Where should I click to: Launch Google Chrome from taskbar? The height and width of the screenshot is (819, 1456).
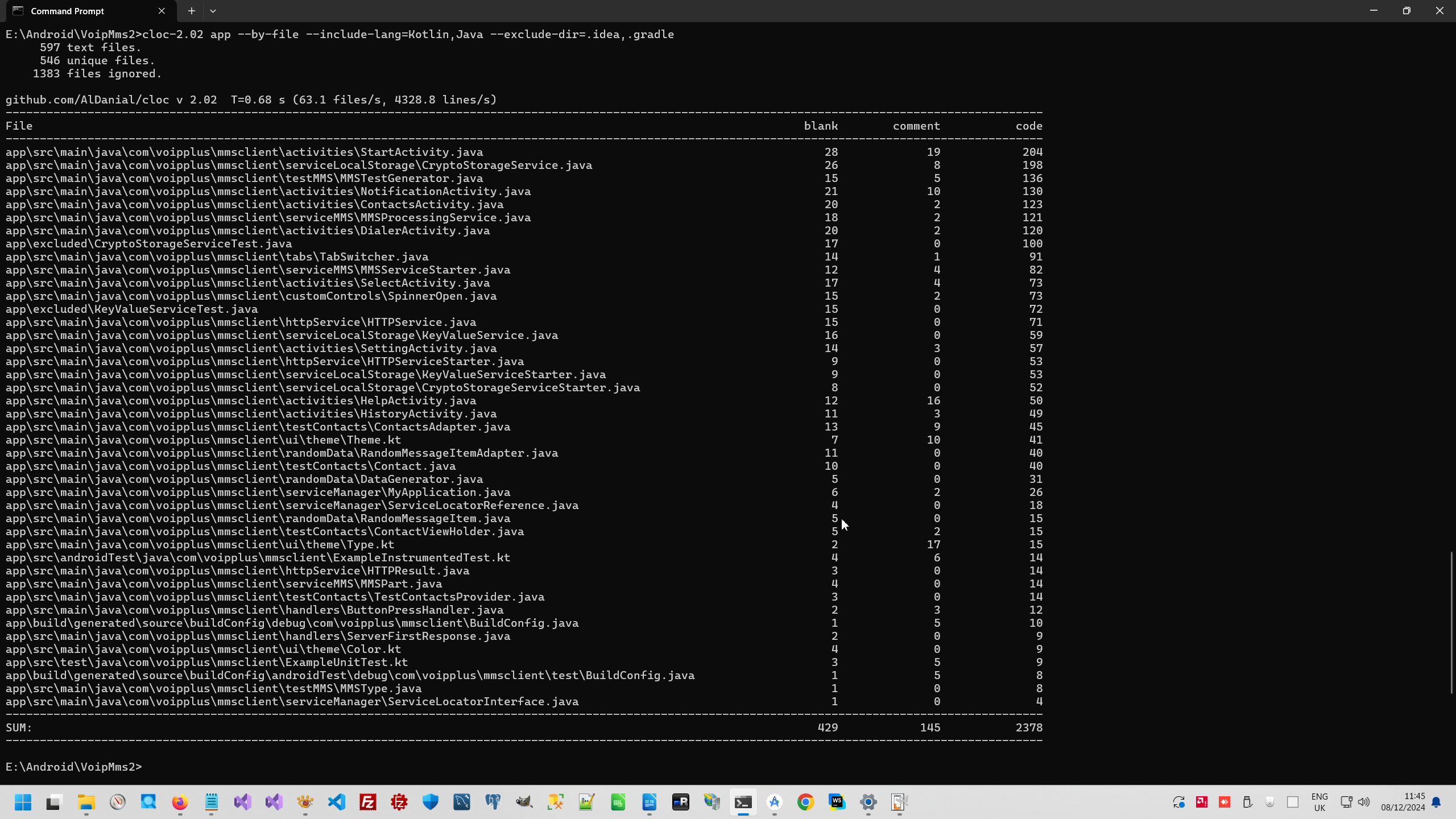pos(805,802)
